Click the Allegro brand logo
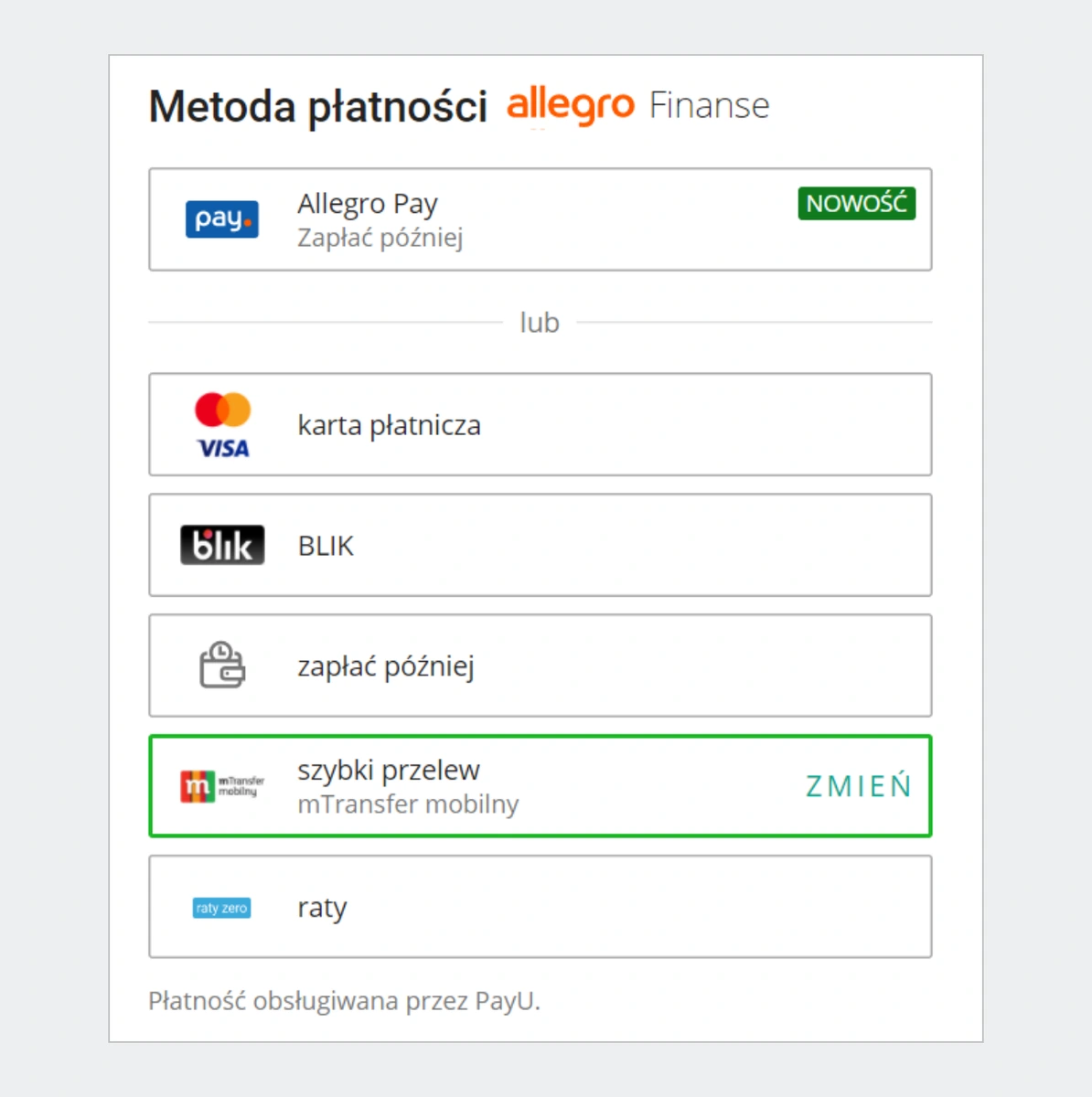The image size is (1092, 1097). tap(571, 104)
